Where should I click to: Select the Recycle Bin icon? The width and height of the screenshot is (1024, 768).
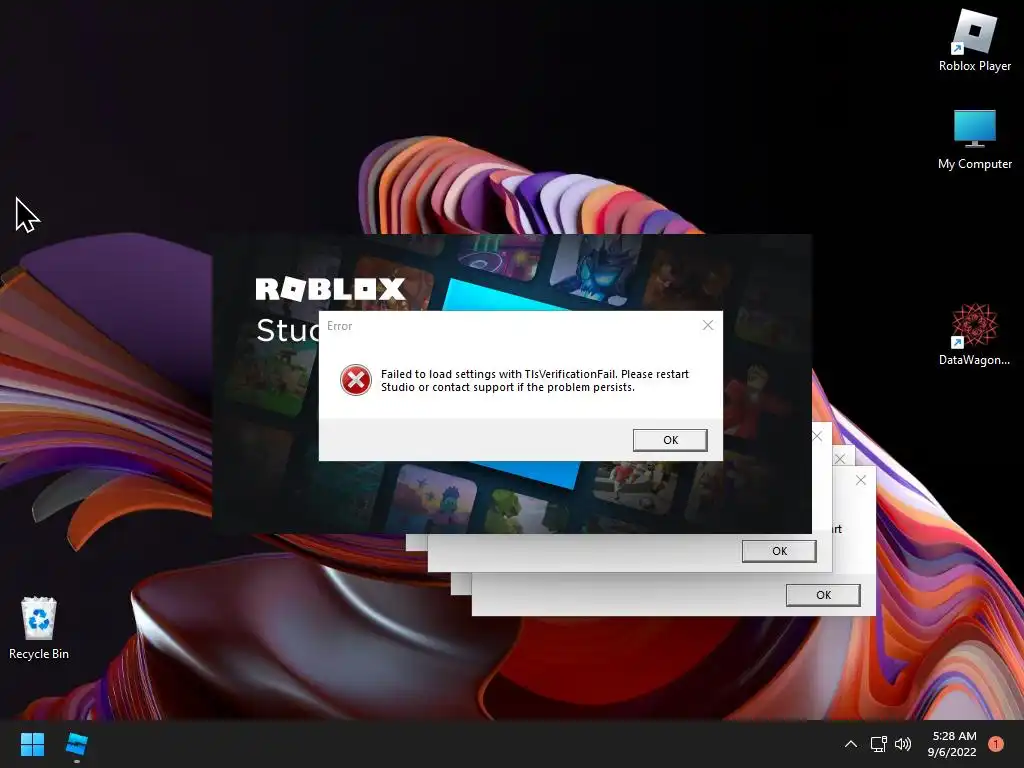(39, 628)
